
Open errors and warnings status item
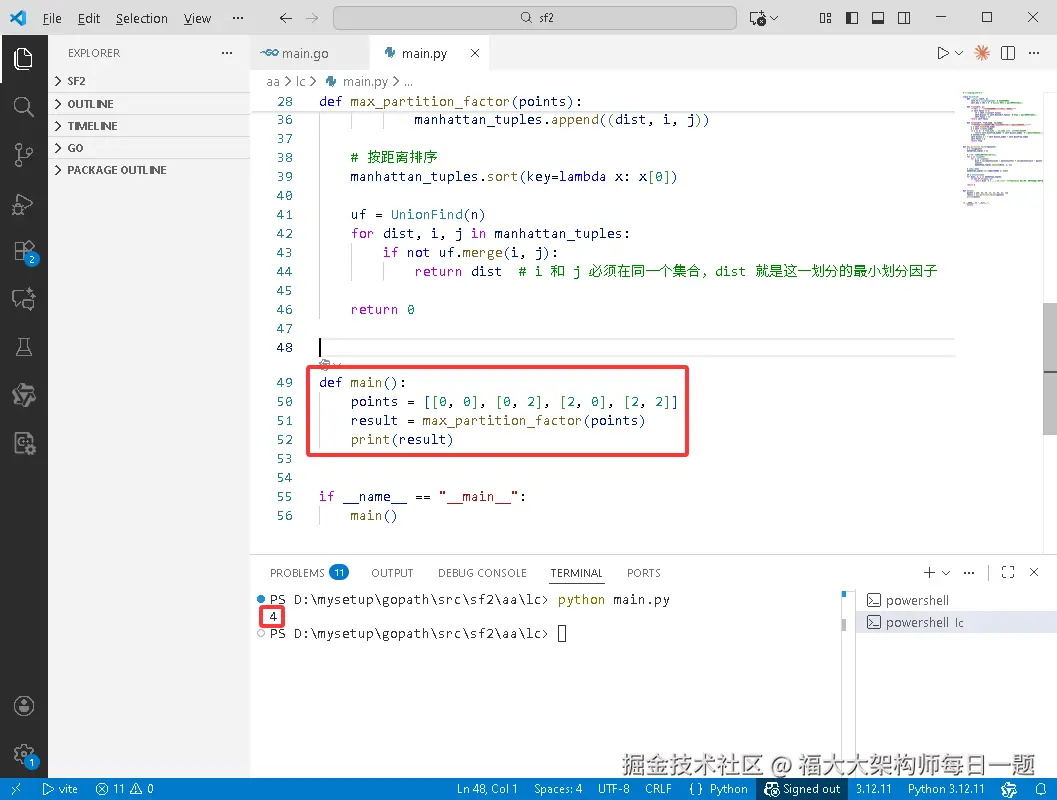click(125, 789)
